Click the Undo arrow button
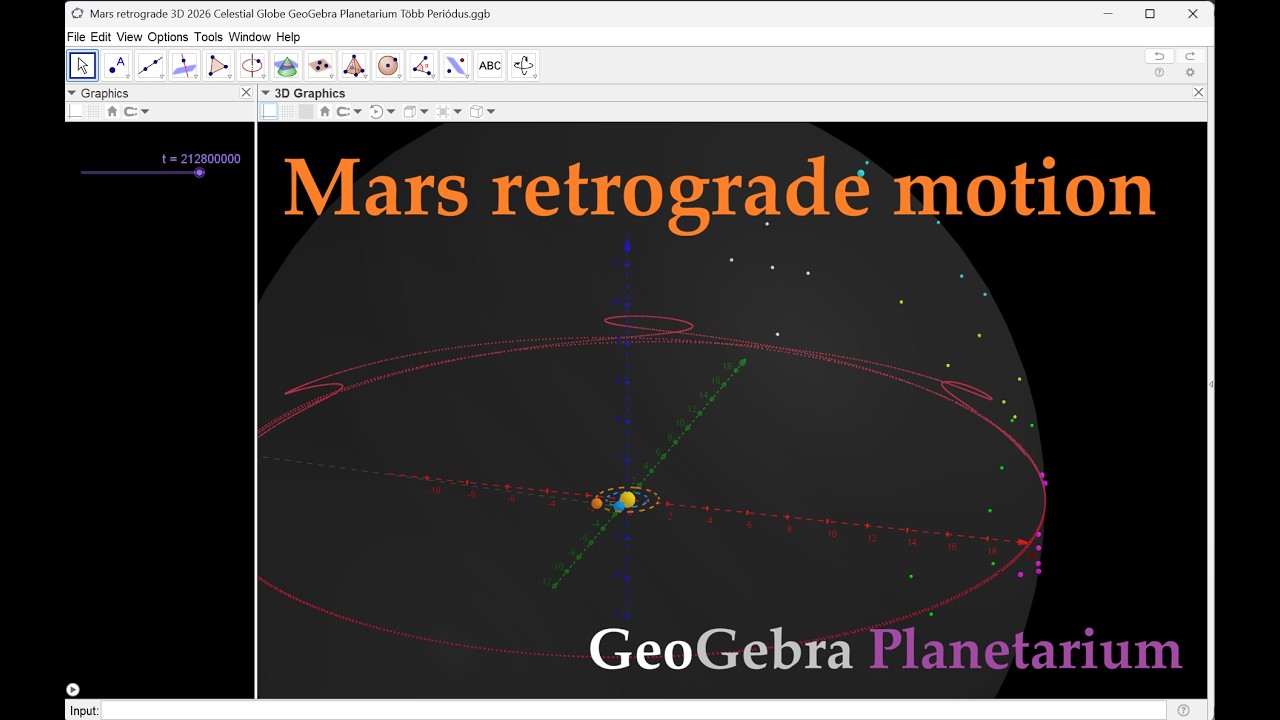 (1159, 56)
